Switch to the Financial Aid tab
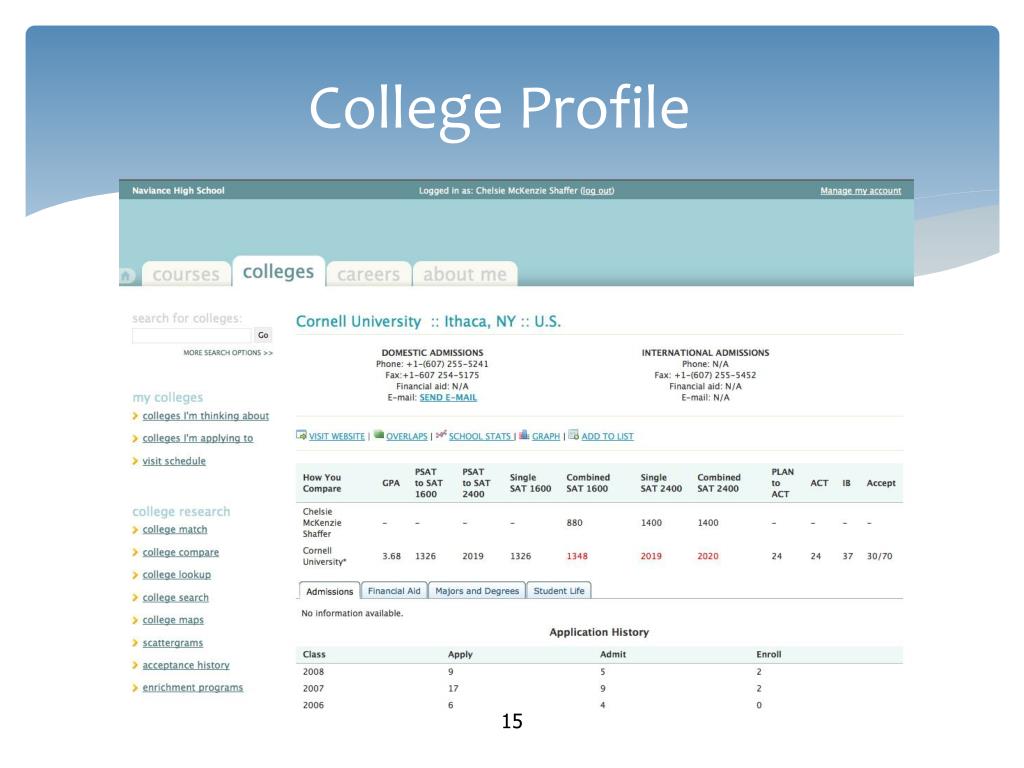 394,590
